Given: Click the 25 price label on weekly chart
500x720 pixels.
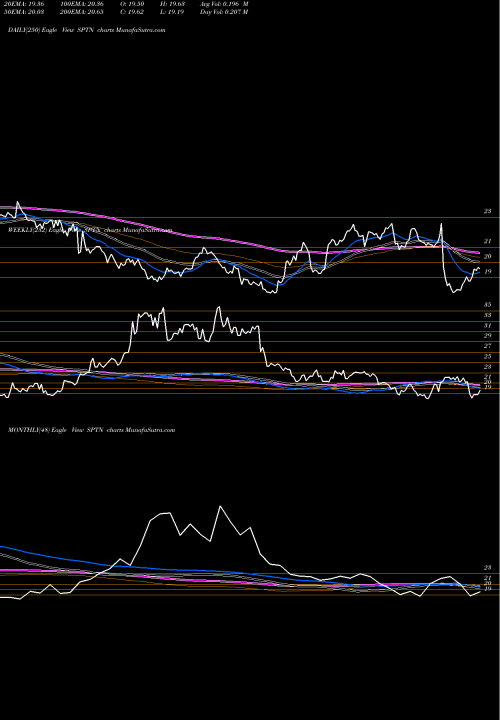Looking at the screenshot, I should (487, 356).
